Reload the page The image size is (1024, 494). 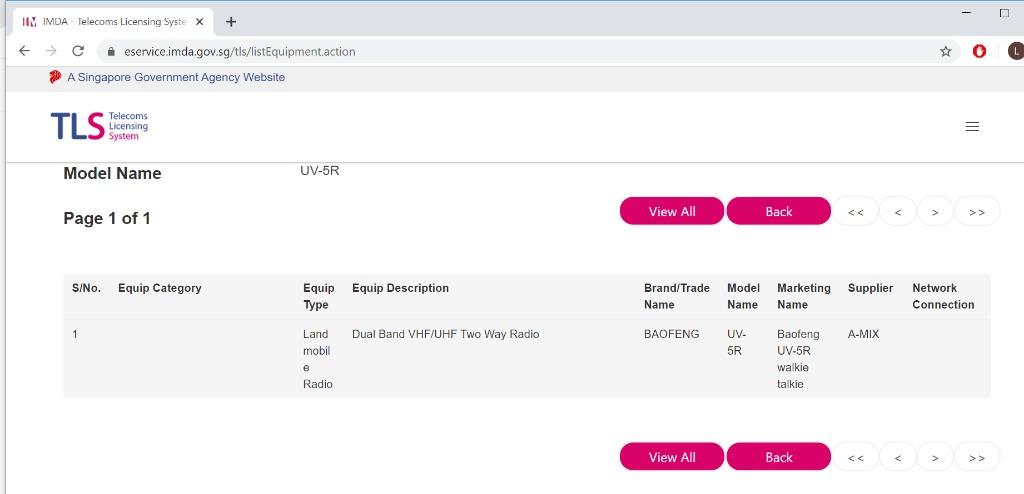78,51
